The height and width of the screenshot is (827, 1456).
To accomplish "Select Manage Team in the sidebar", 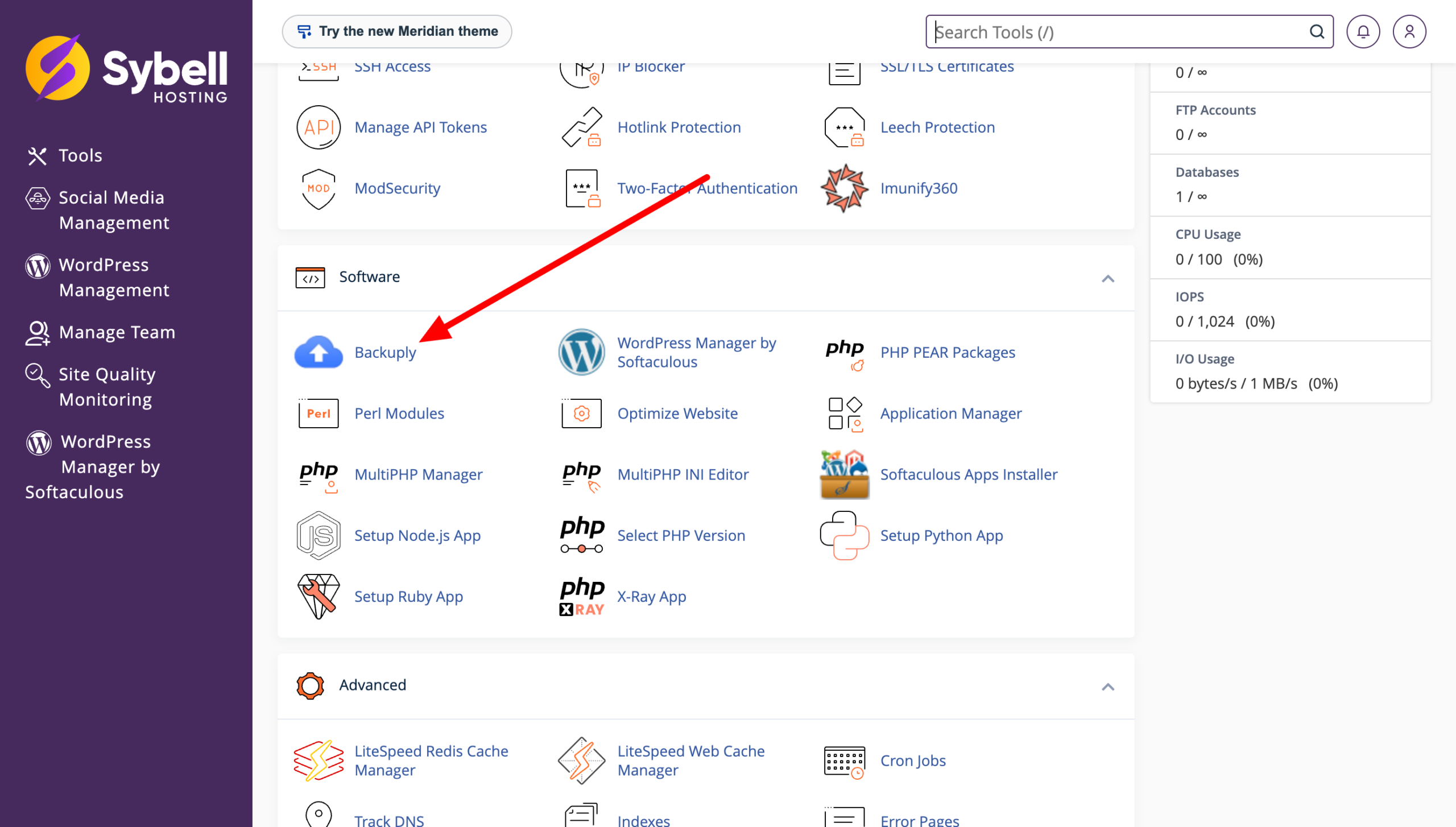I will pos(101,332).
